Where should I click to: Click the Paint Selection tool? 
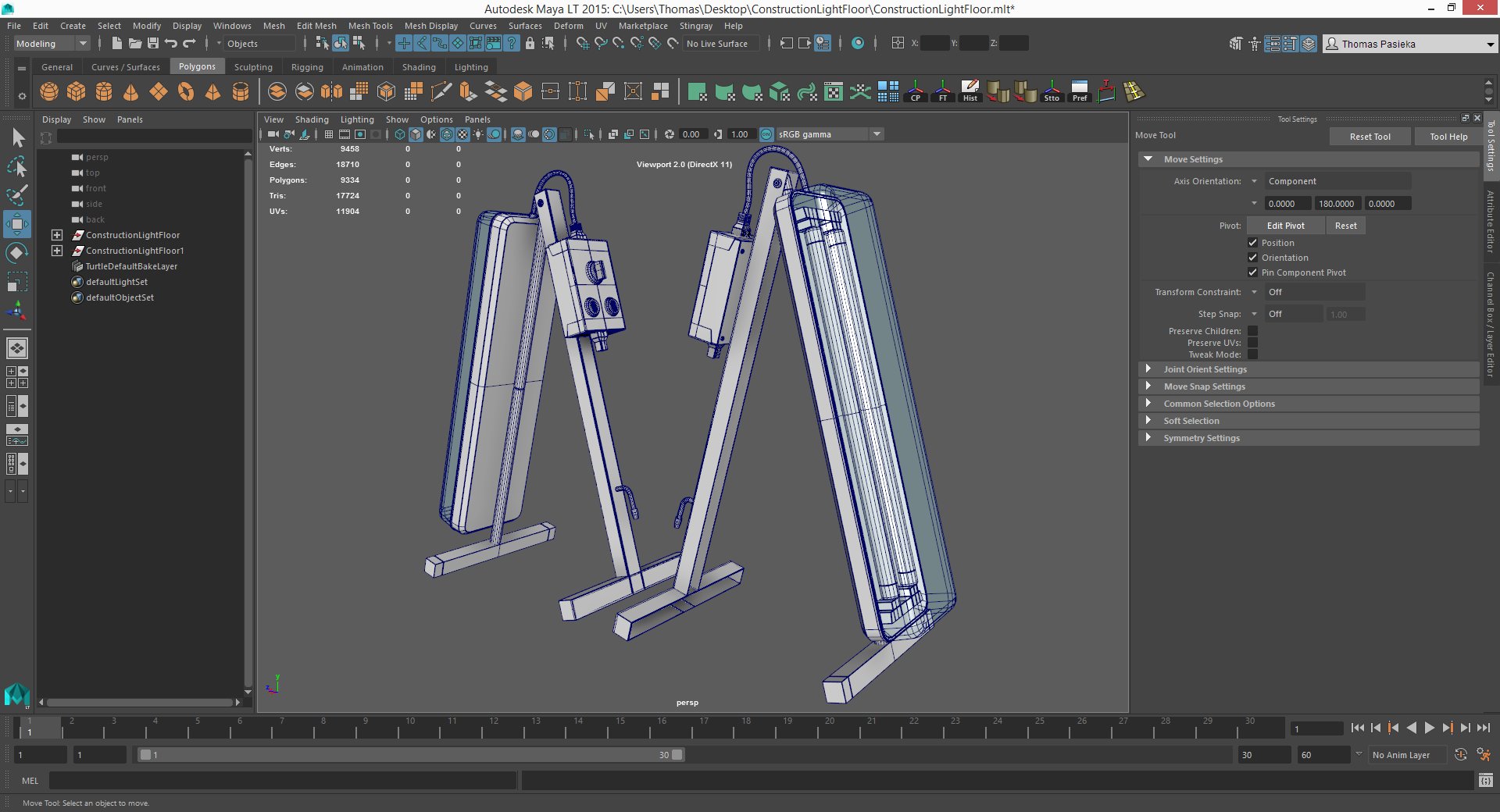coord(16,195)
